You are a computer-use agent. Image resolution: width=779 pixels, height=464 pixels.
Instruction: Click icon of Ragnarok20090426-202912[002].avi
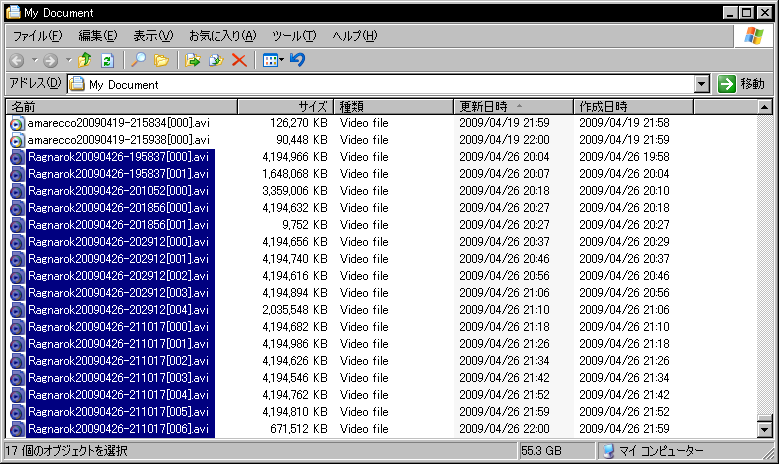coord(17,276)
